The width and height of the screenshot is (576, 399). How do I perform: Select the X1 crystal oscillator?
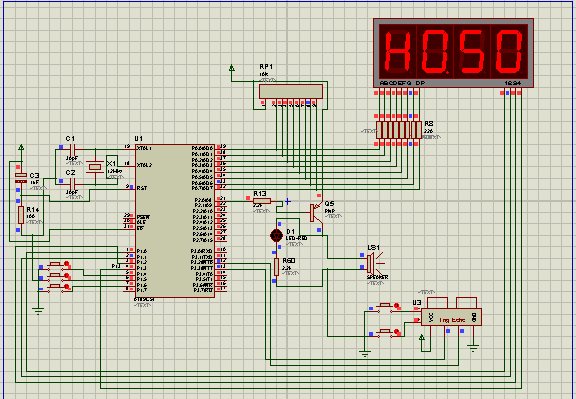click(x=95, y=167)
